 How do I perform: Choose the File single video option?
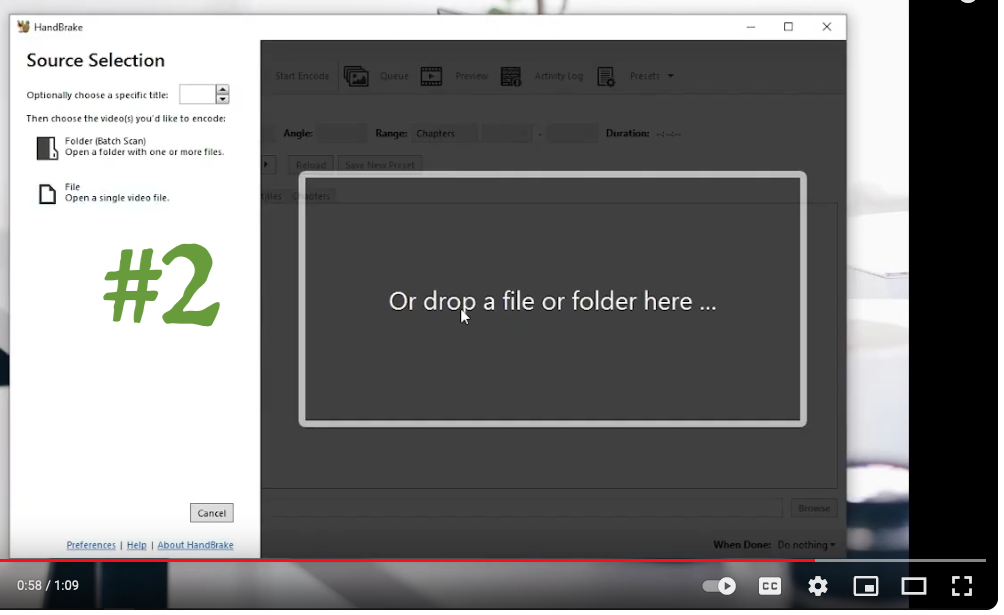[104, 193]
